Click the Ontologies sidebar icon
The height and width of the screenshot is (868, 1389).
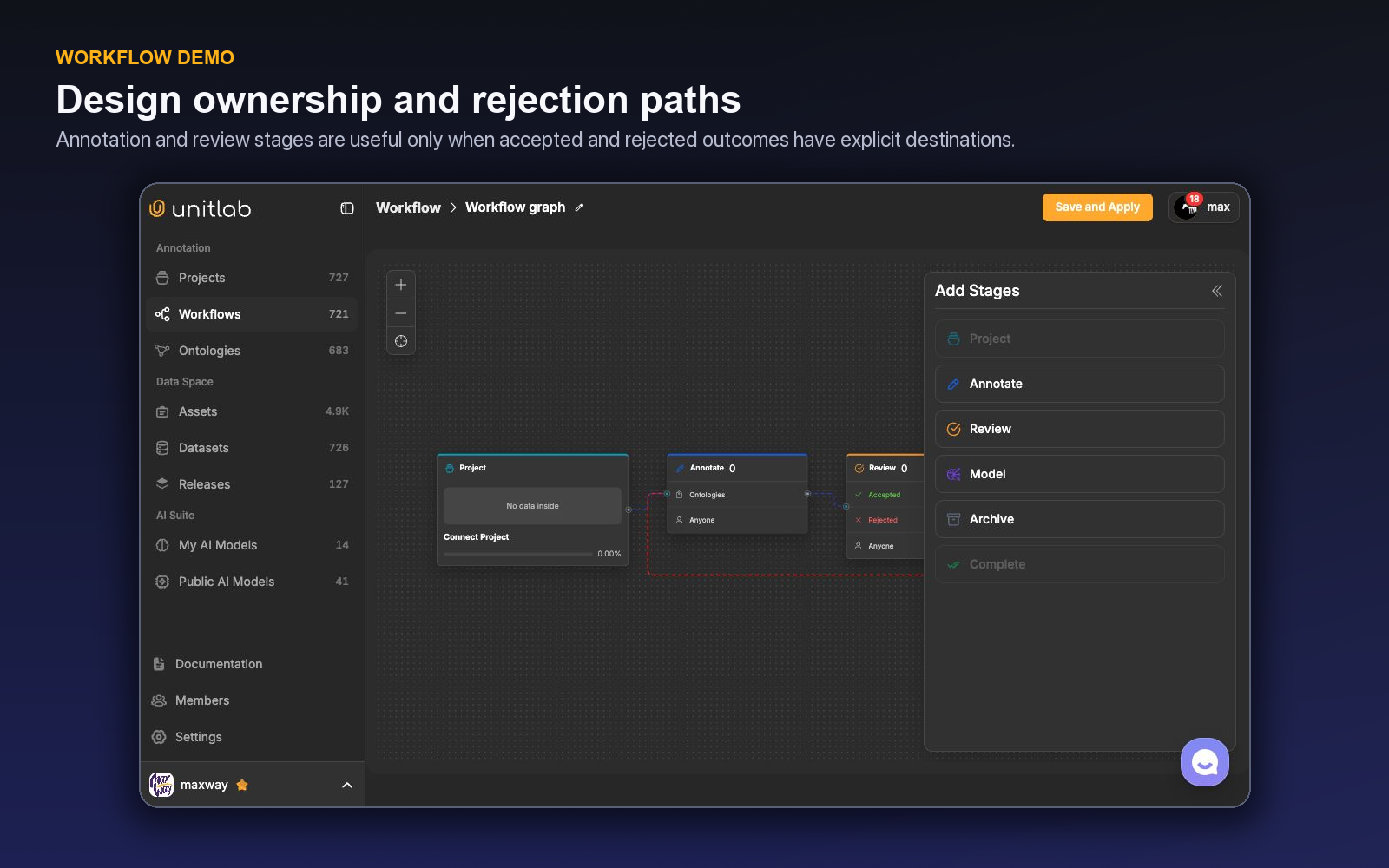pyautogui.click(x=162, y=351)
